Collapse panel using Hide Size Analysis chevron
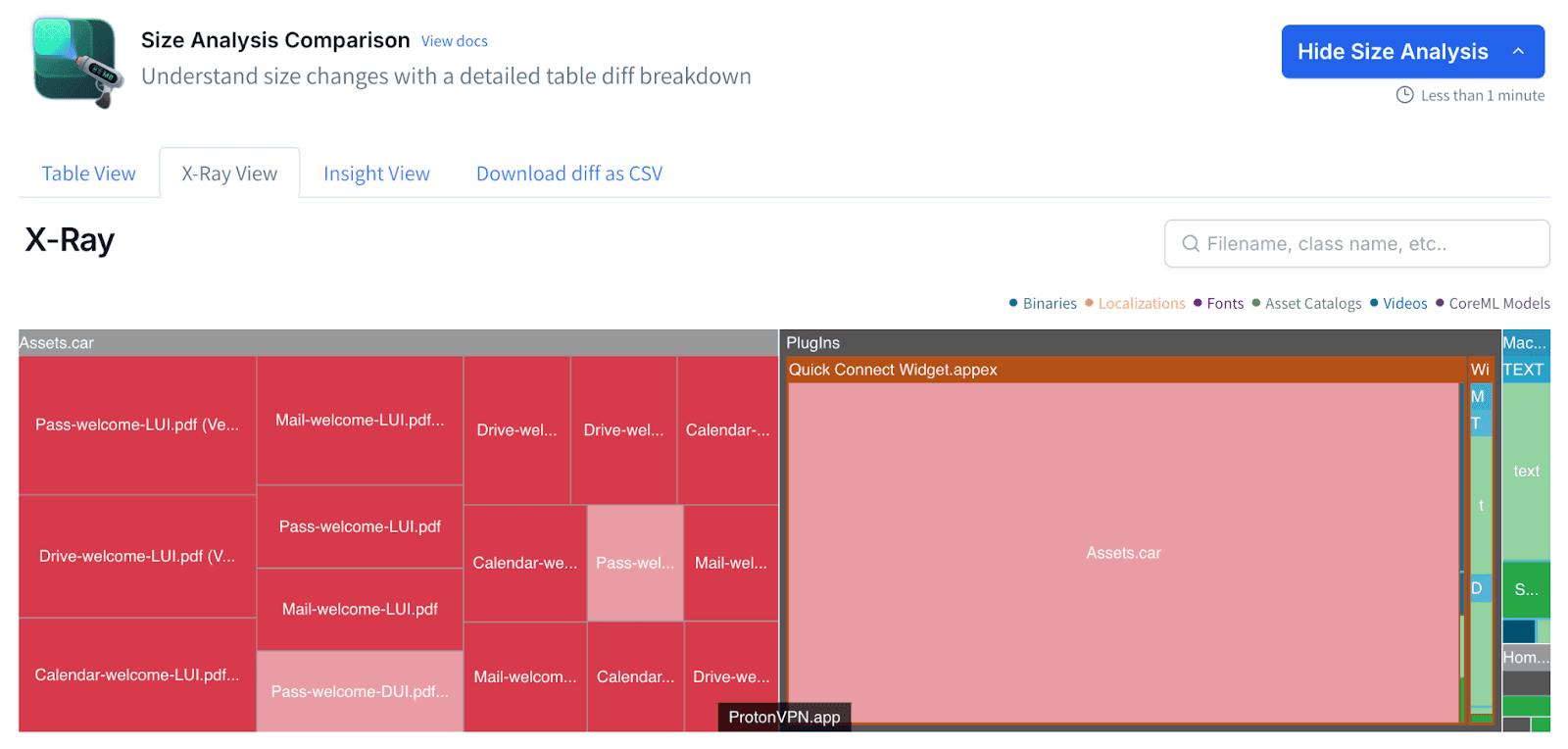Screen dimensions: 1568x749 1518,52
